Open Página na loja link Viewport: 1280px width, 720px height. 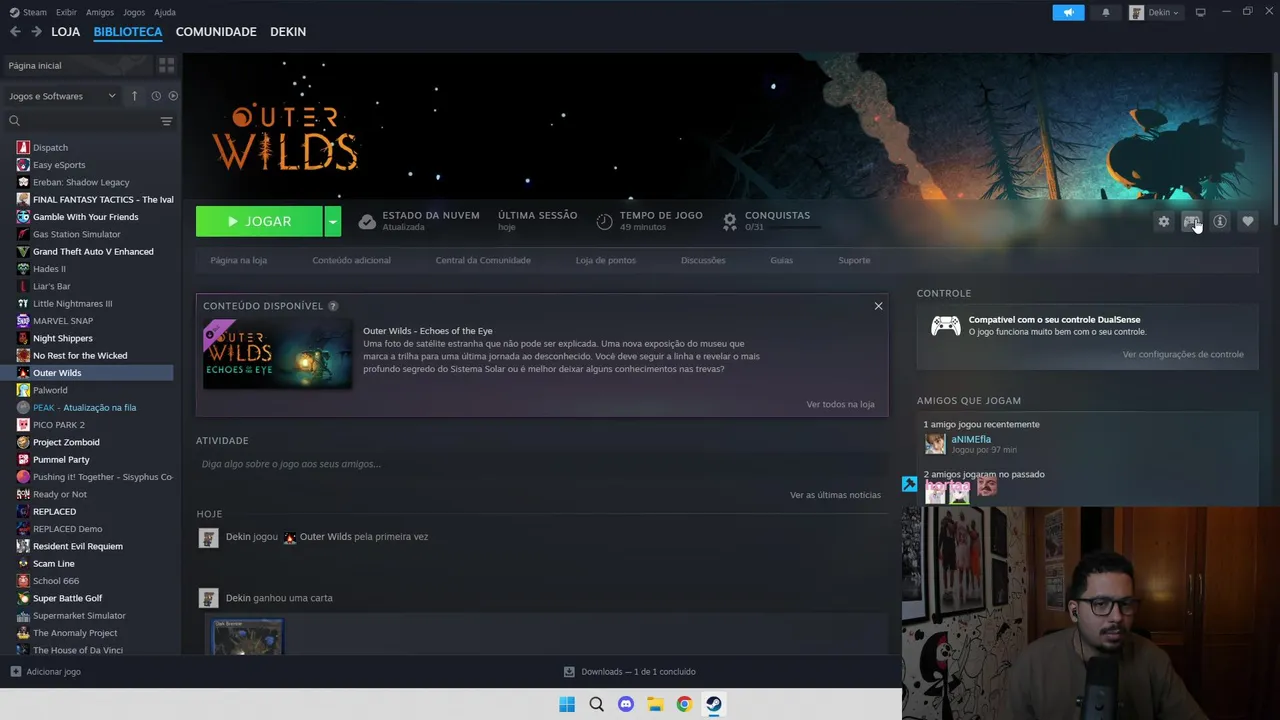[x=239, y=260]
